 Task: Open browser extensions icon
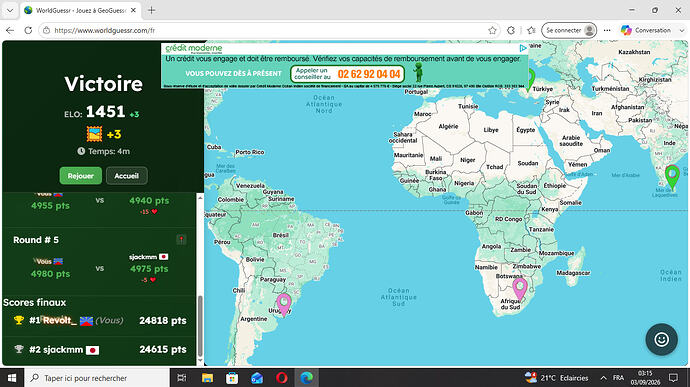[x=511, y=30]
